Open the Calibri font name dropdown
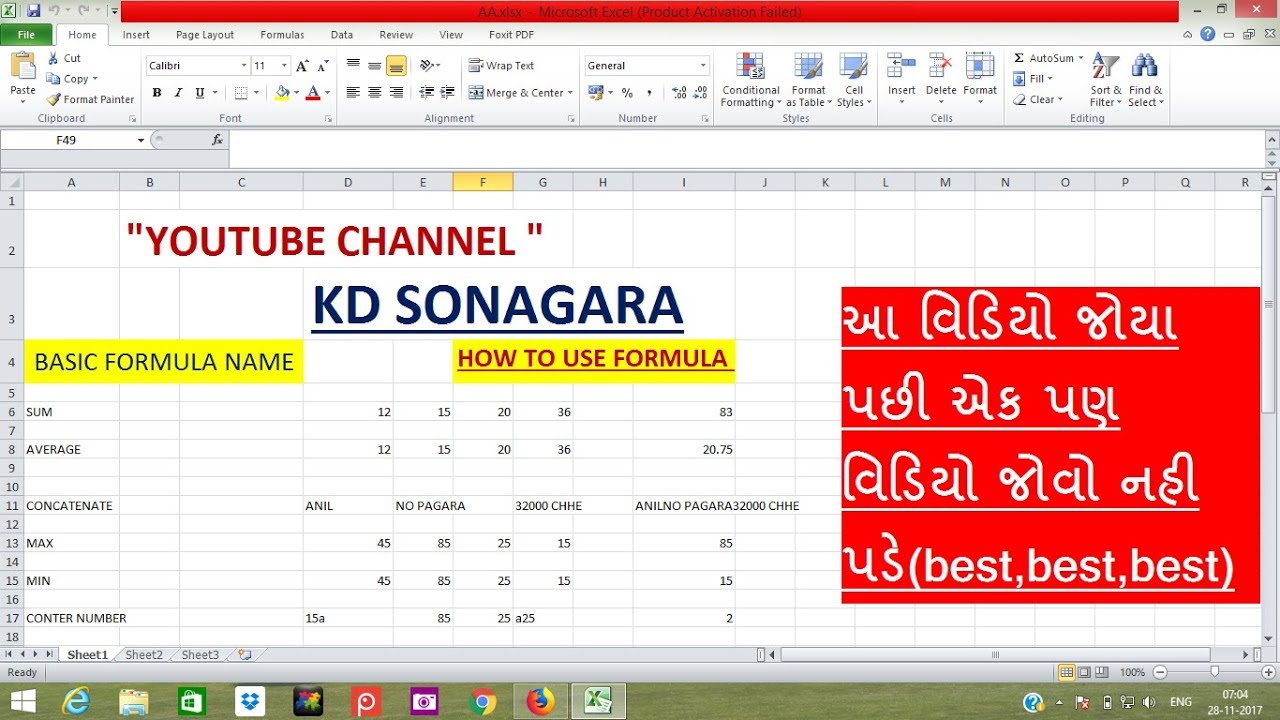 tap(243, 66)
